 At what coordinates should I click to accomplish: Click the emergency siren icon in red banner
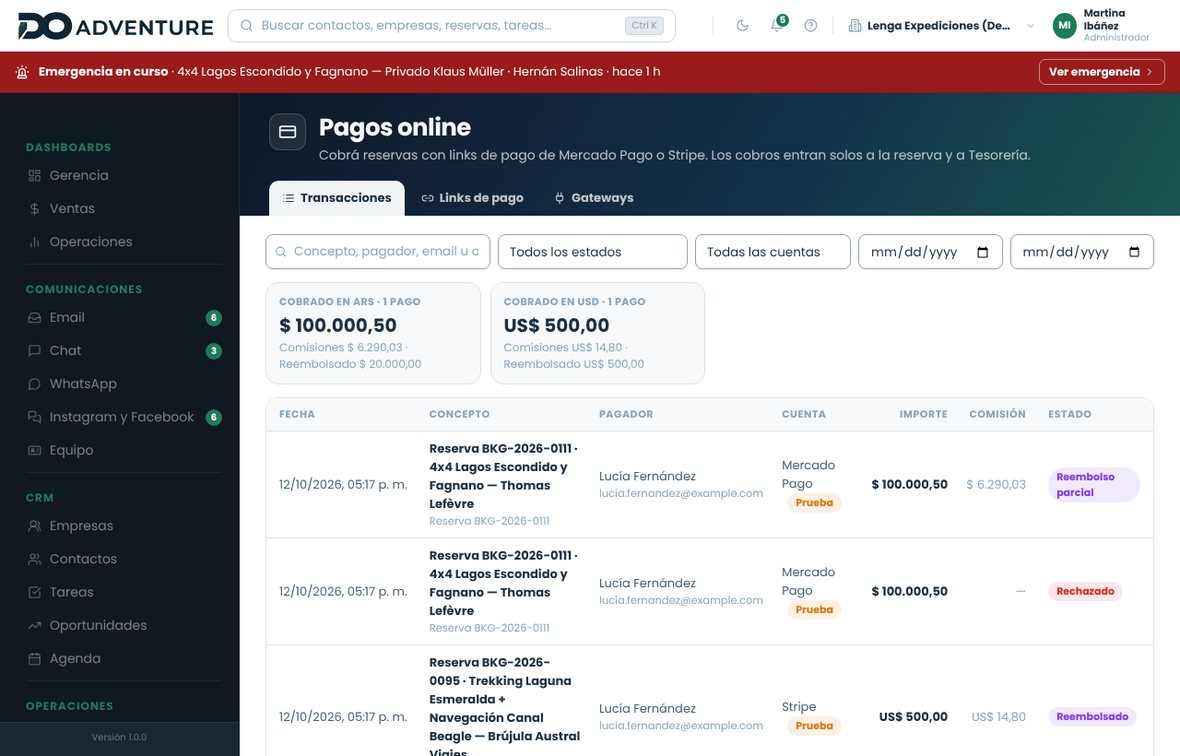coord(23,72)
